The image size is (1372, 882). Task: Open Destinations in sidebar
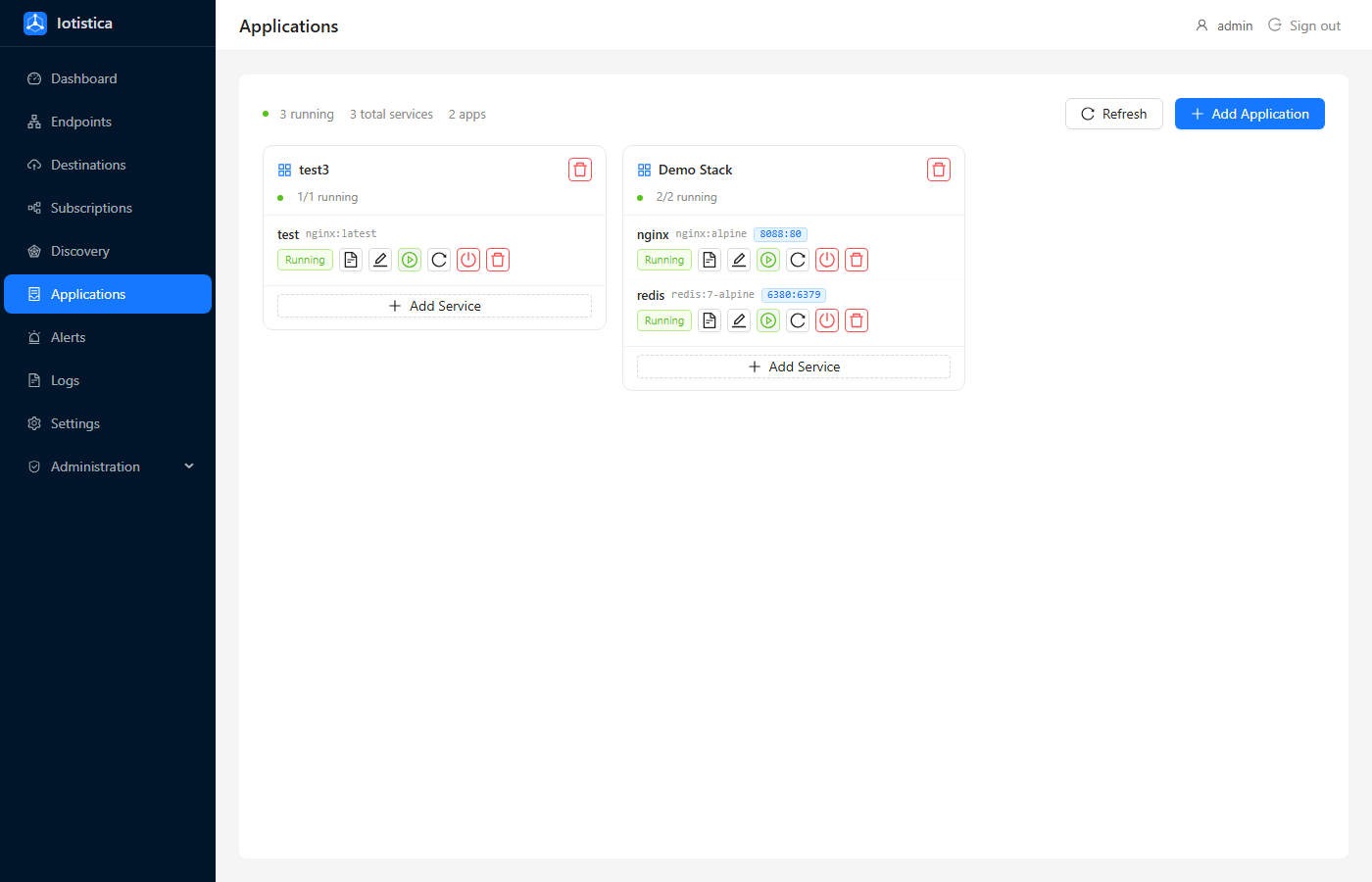[108, 165]
